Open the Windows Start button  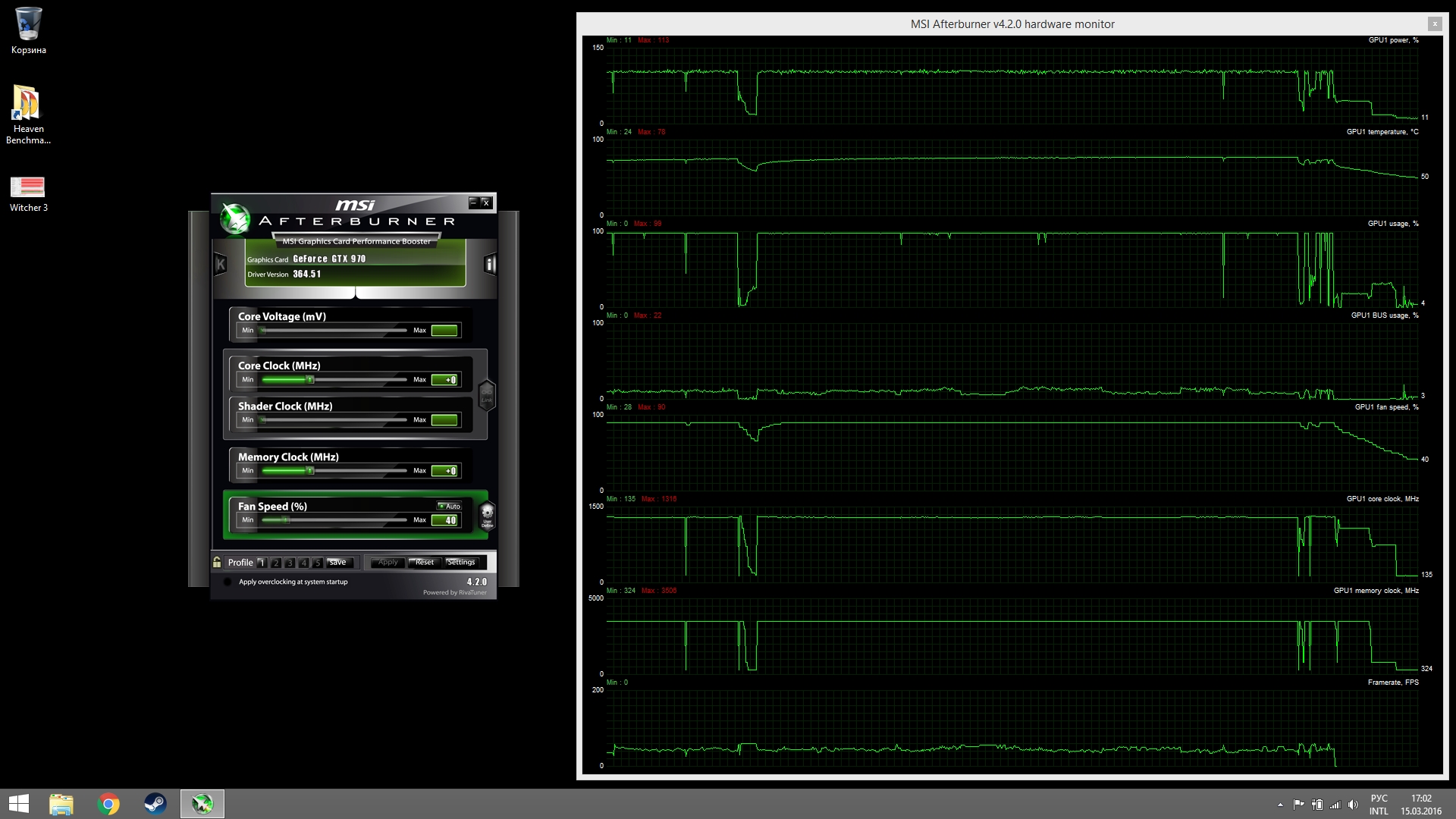point(18,804)
